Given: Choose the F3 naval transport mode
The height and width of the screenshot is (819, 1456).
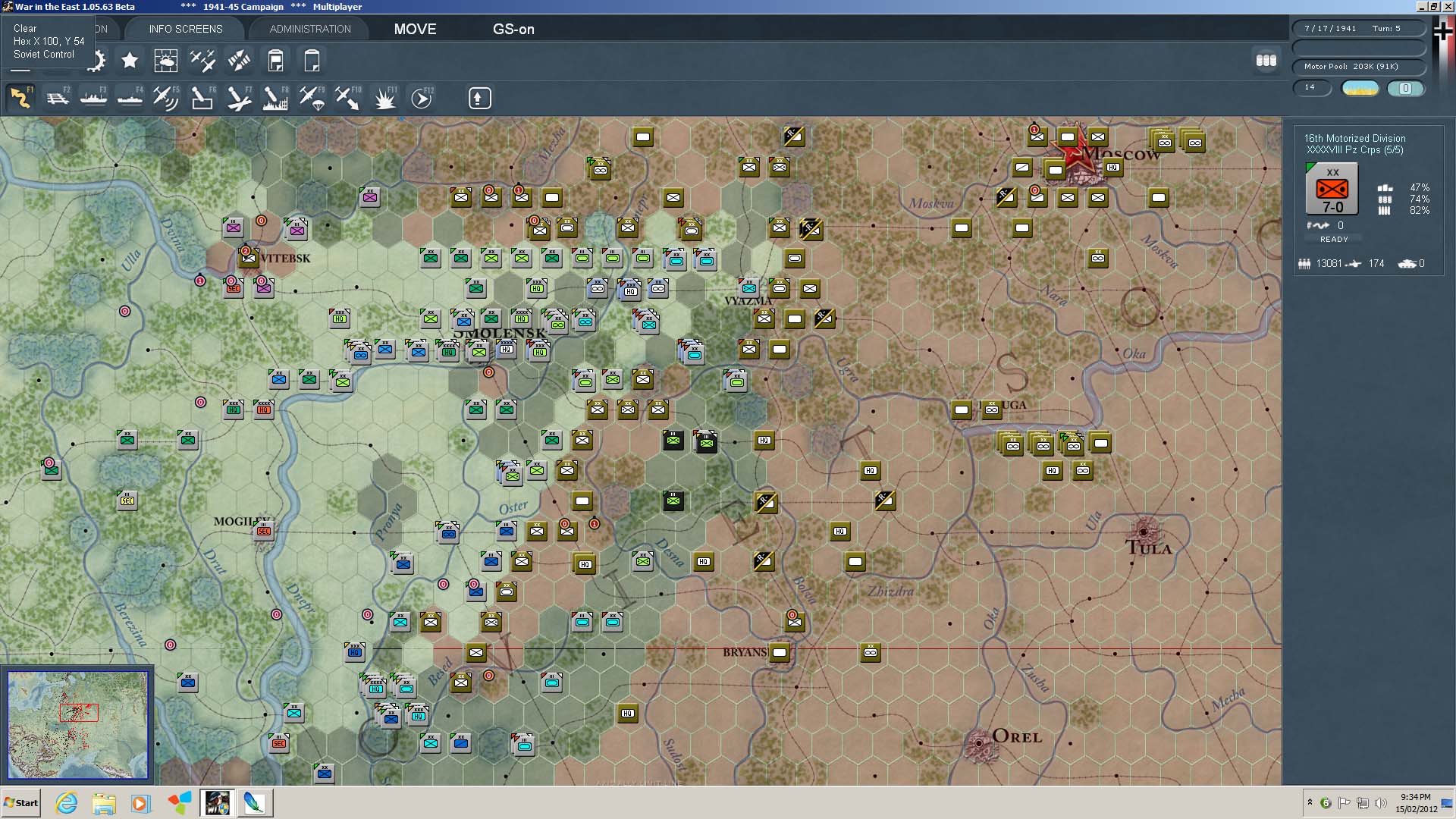Looking at the screenshot, I should [x=93, y=98].
